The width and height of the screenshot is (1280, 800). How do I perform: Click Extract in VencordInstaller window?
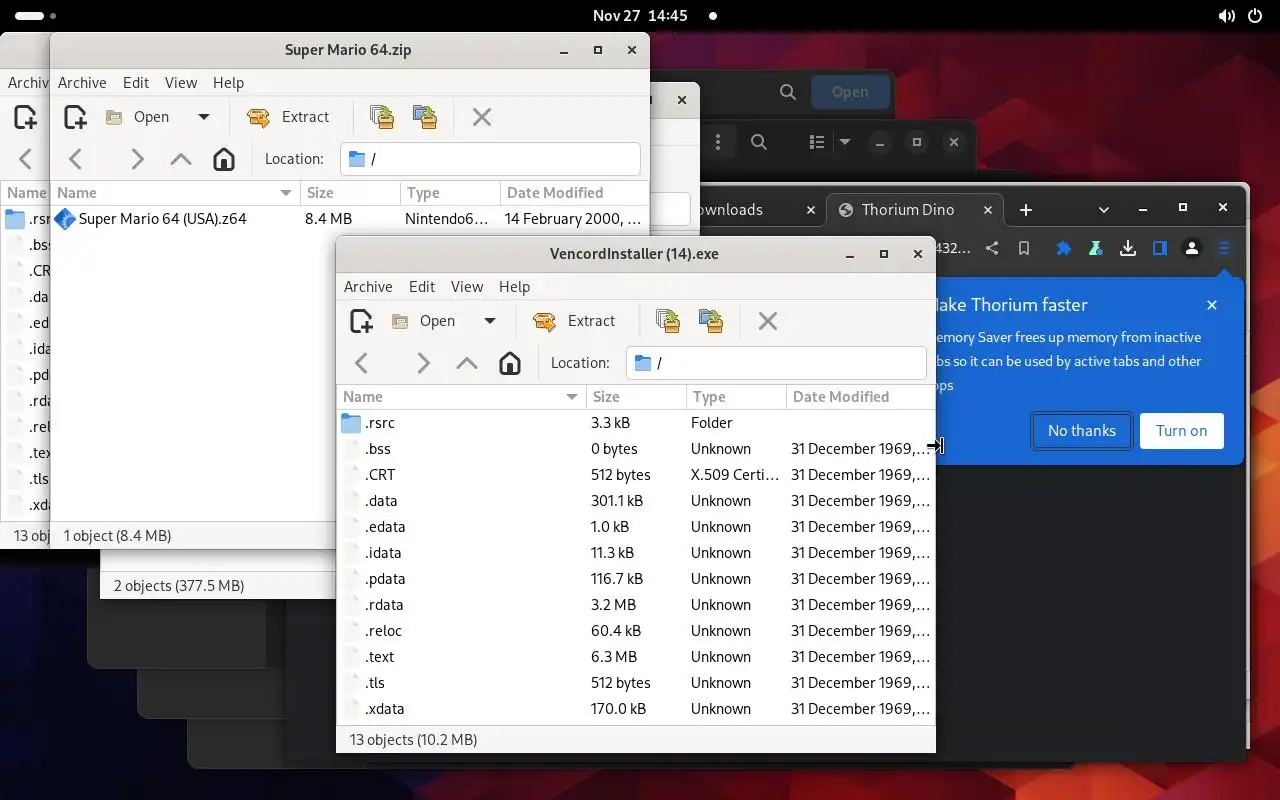tap(574, 321)
